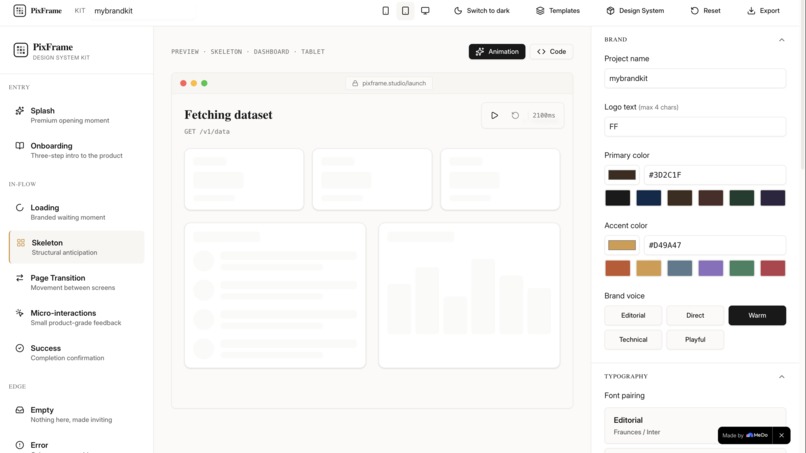
Task: Click the Export button label
Action: [770, 11]
